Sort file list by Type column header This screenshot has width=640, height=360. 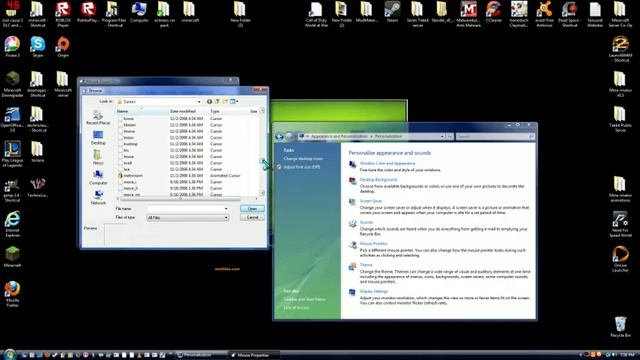click(x=229, y=111)
